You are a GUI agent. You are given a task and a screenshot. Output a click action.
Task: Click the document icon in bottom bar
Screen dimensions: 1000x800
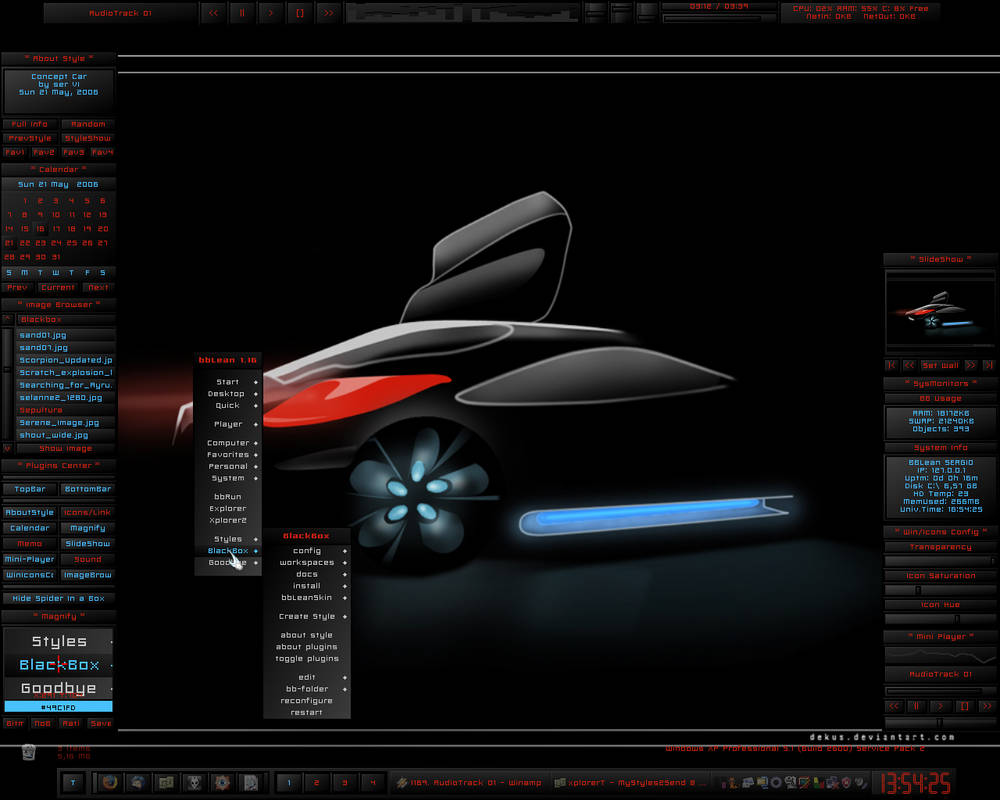pyautogui.click(x=251, y=782)
